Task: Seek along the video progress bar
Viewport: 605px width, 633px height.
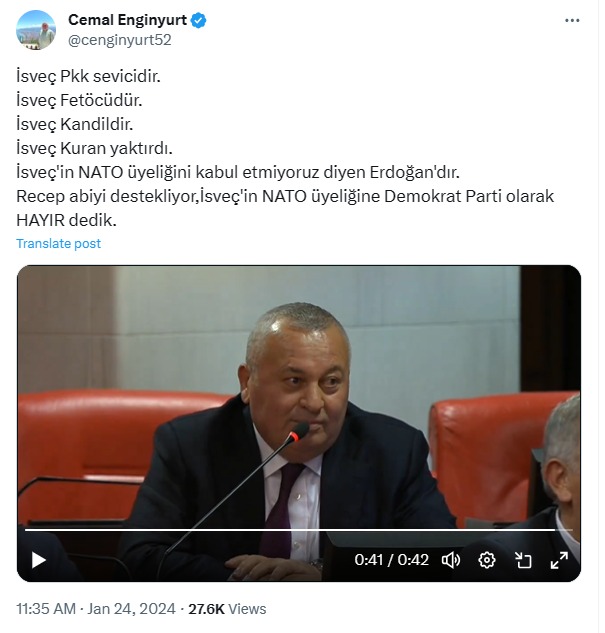Action: coord(299,529)
